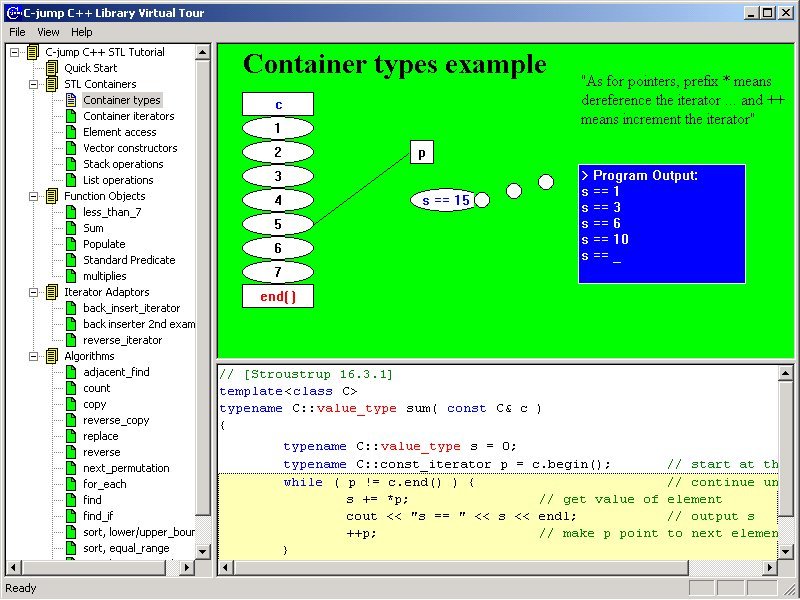This screenshot has height=600, width=800.
Task: Select the copy tutorial item
Action: [x=94, y=404]
